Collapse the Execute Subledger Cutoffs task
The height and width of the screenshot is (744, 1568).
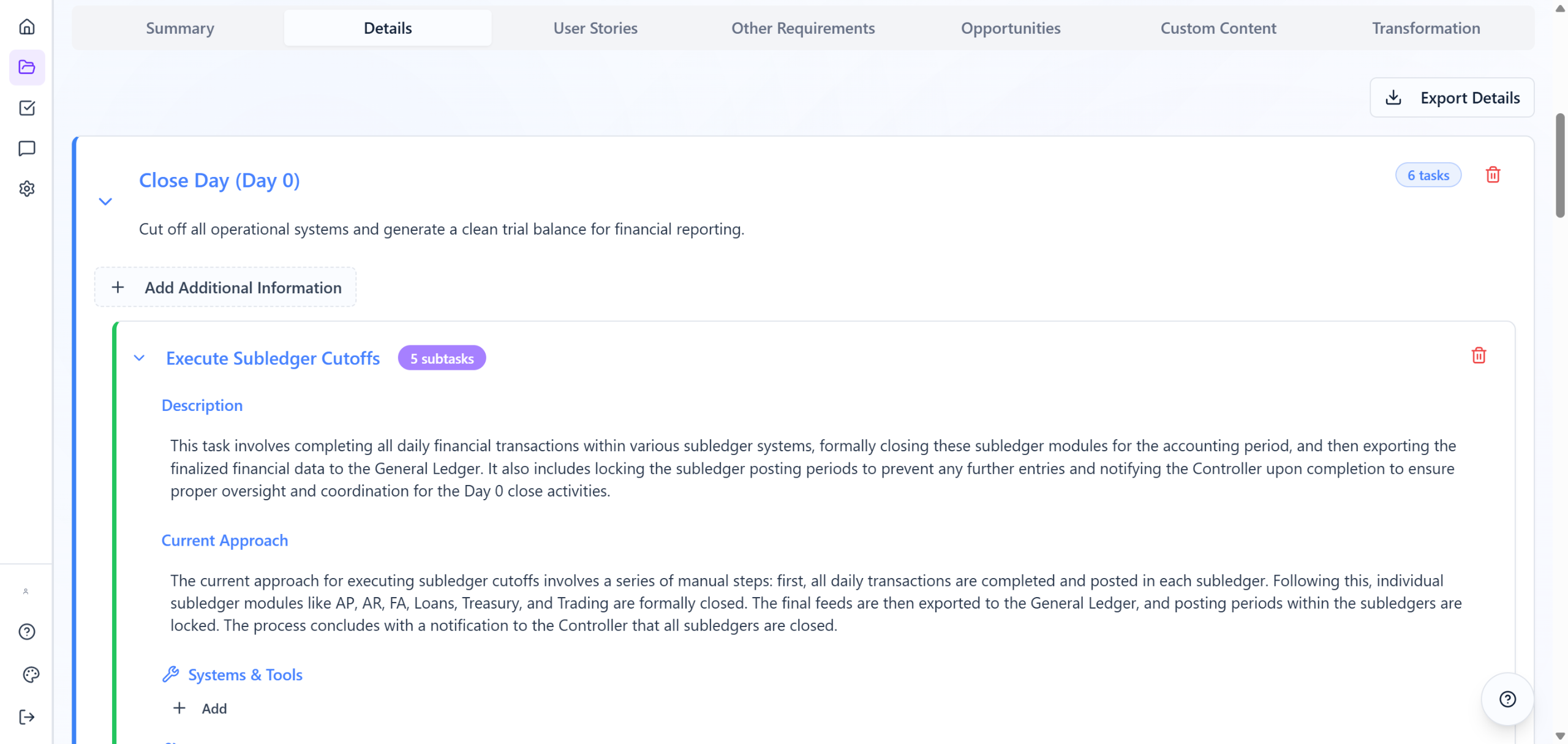pos(140,358)
